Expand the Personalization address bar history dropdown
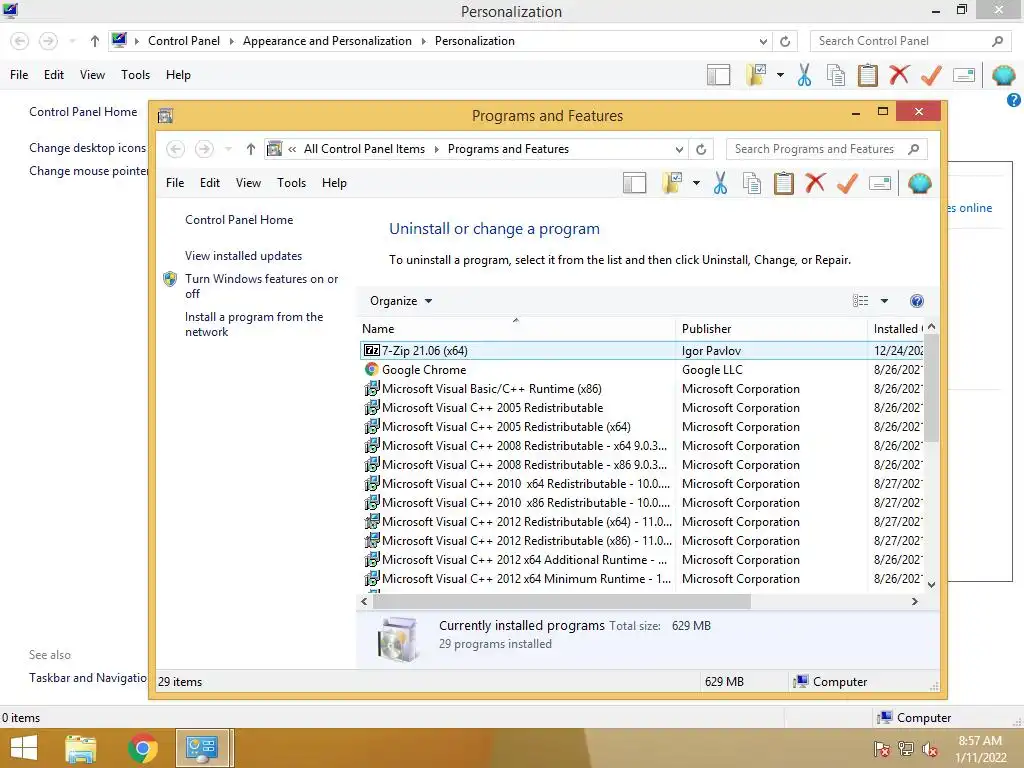The height and width of the screenshot is (768, 1024). click(x=763, y=41)
